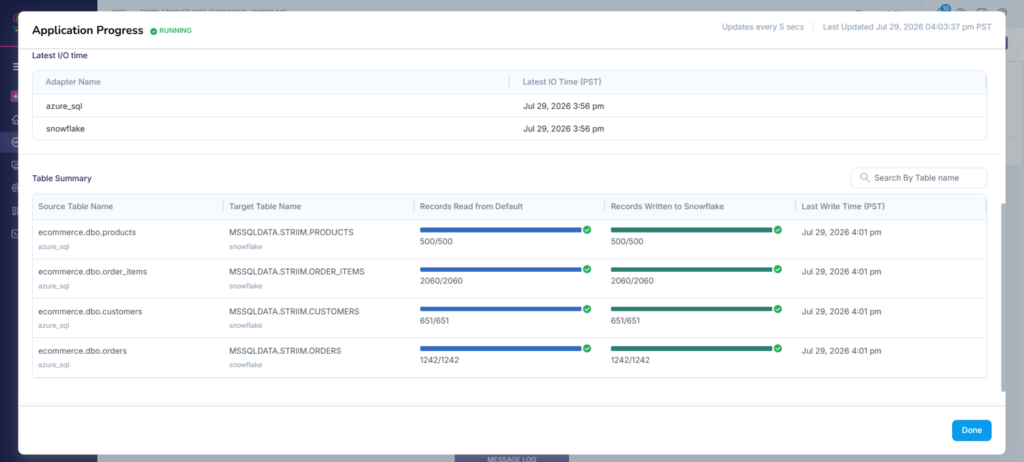
Task: Click the blue read progress bar for products
Action: click(x=500, y=230)
